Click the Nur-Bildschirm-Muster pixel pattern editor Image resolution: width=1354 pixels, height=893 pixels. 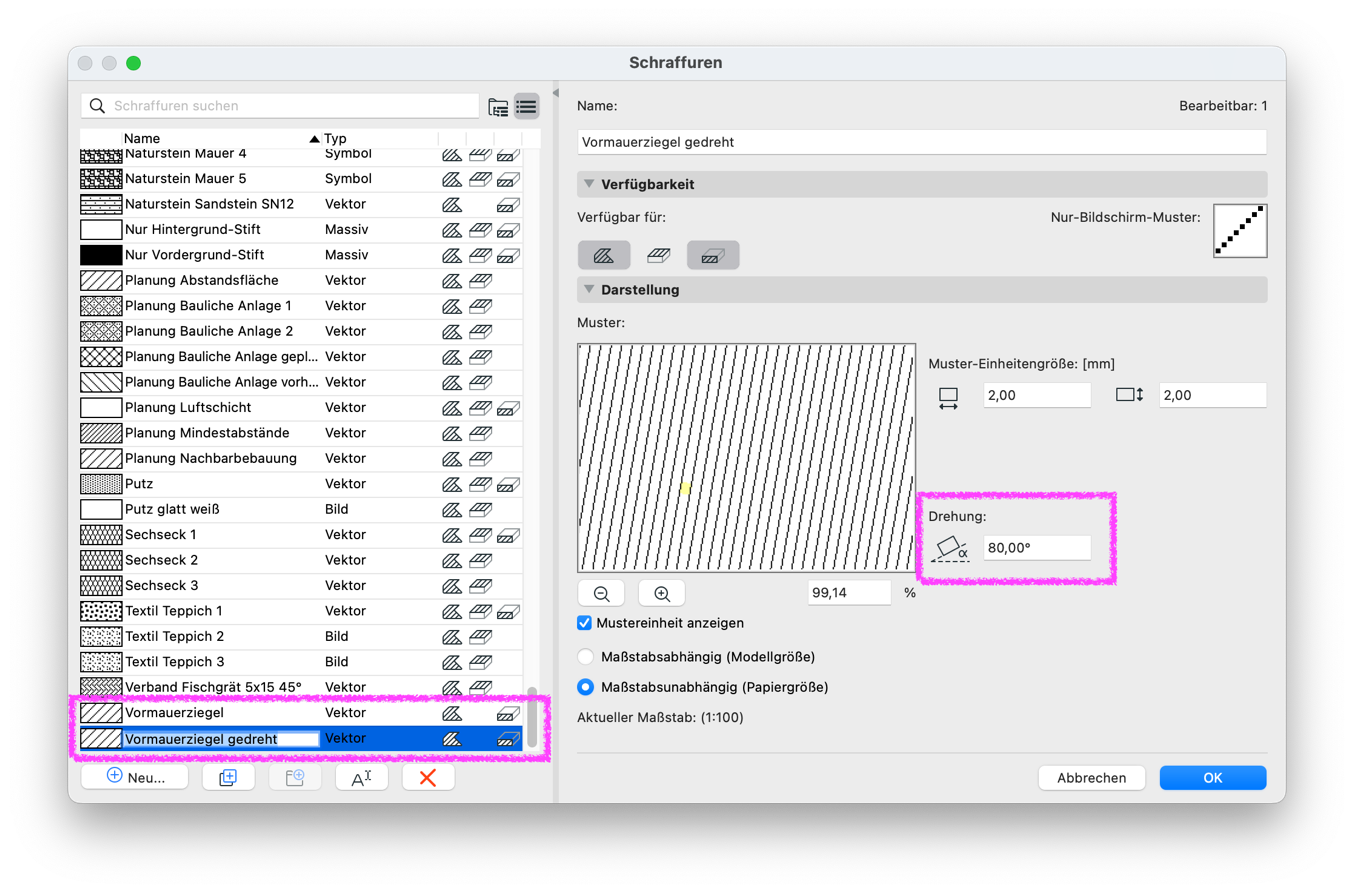coord(1240,231)
